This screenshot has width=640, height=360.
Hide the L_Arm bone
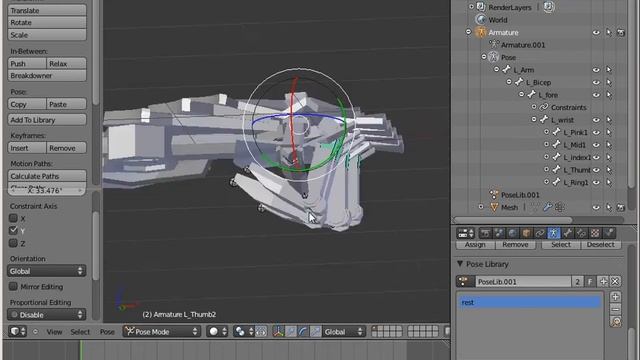click(596, 70)
